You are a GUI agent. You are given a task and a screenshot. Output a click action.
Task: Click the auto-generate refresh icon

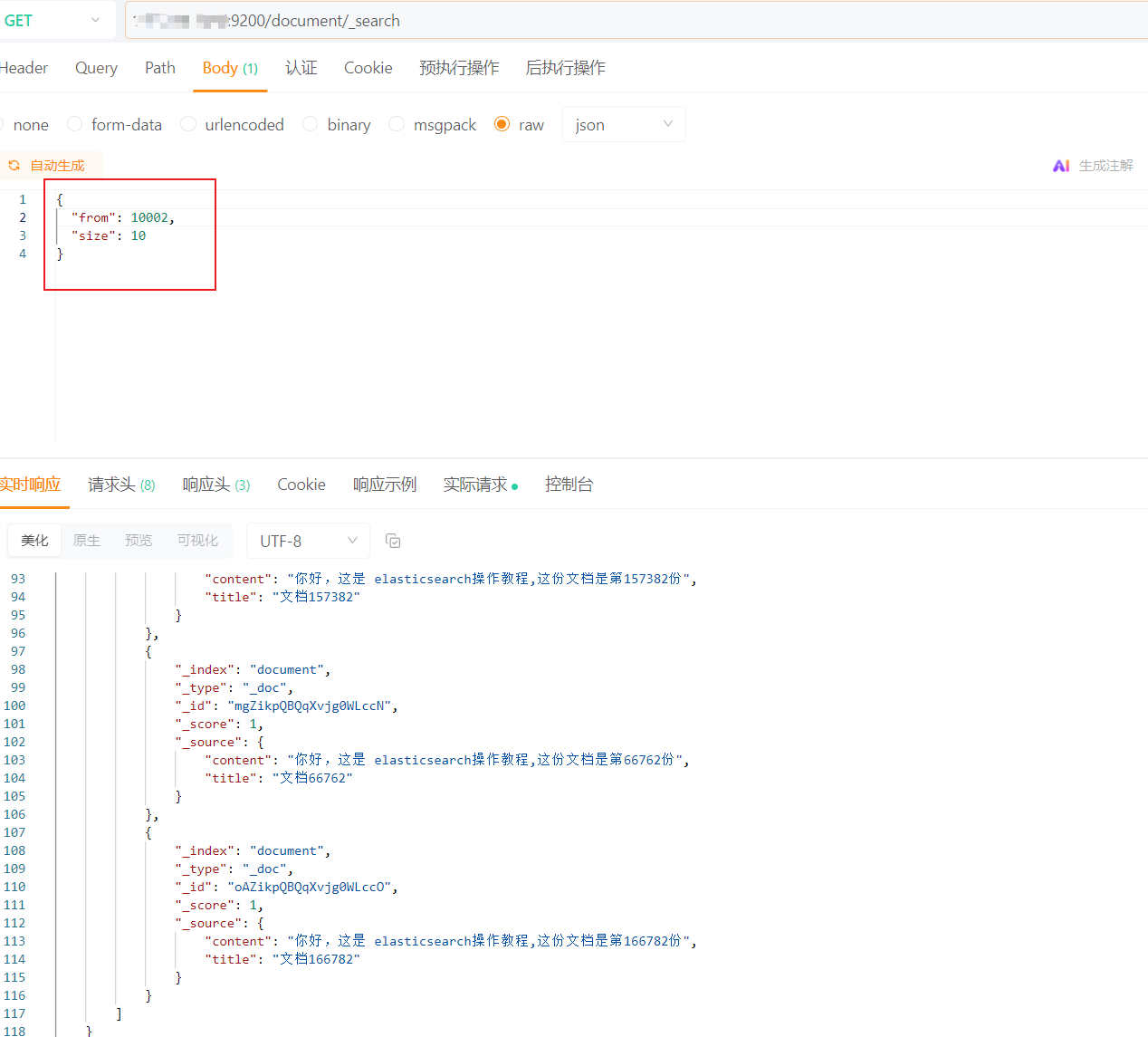coord(14,166)
